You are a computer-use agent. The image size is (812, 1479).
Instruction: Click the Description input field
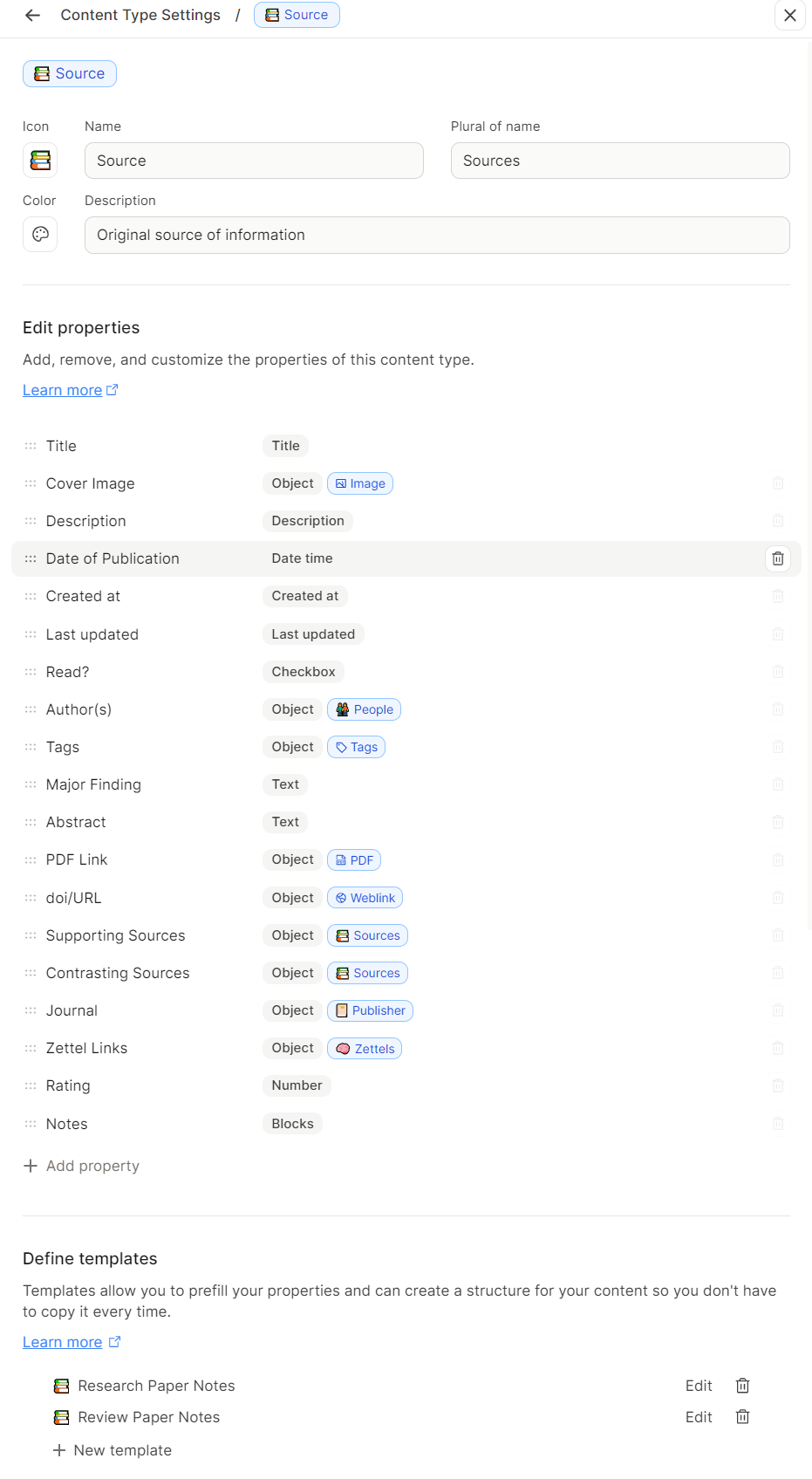click(x=437, y=236)
